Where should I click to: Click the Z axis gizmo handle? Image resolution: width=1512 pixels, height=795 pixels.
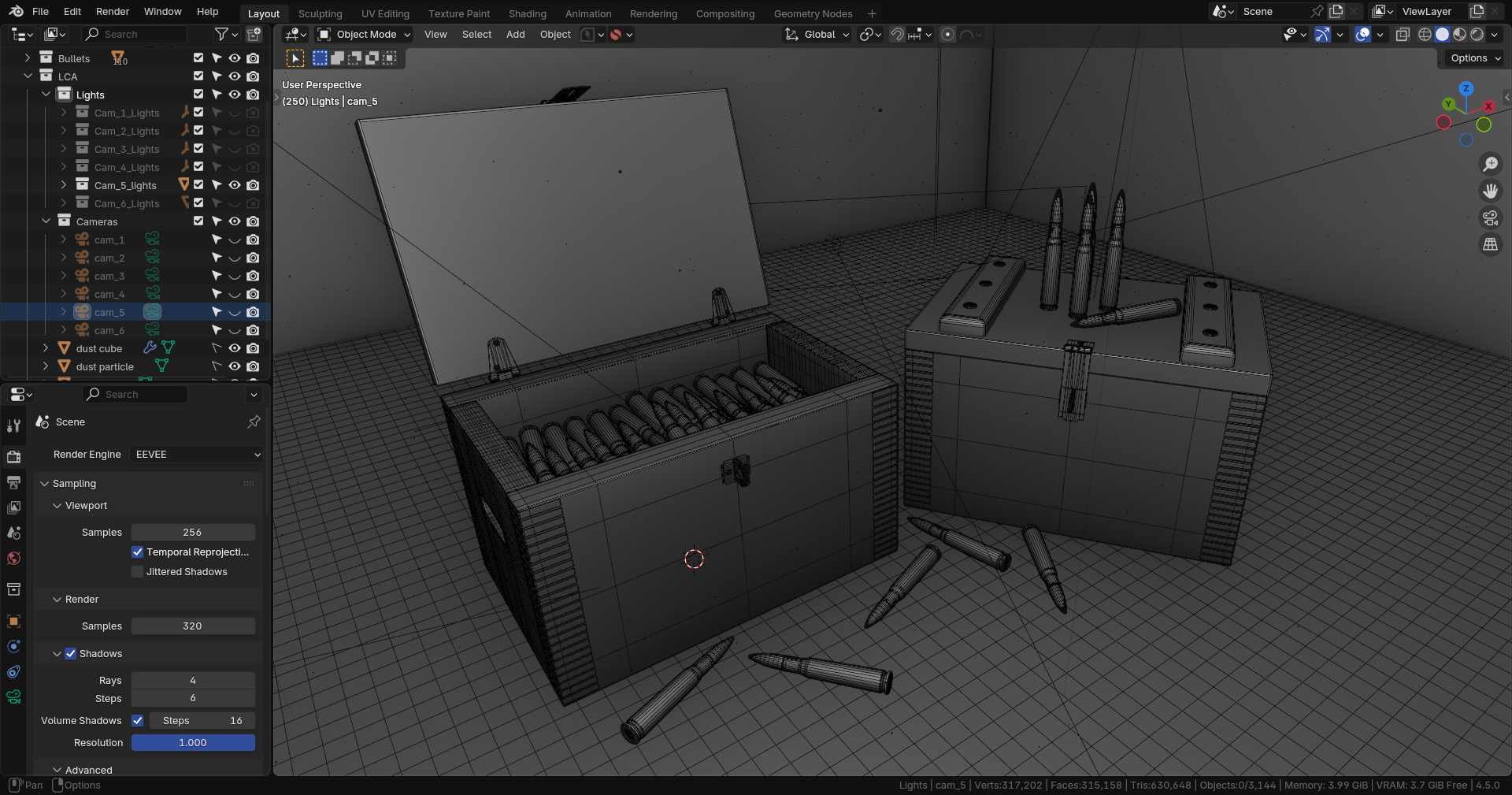click(x=1466, y=89)
